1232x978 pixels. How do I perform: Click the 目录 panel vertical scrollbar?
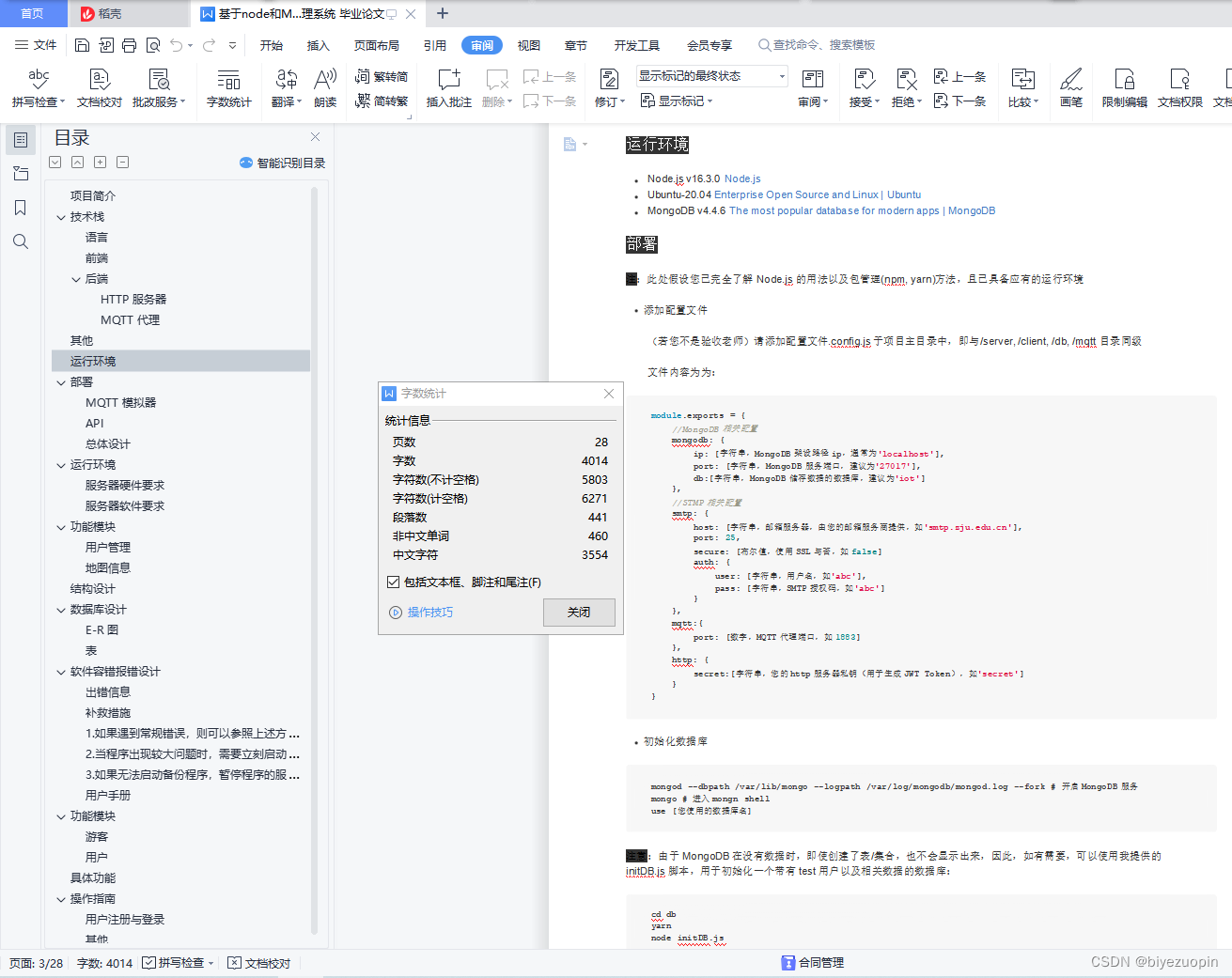click(x=314, y=561)
